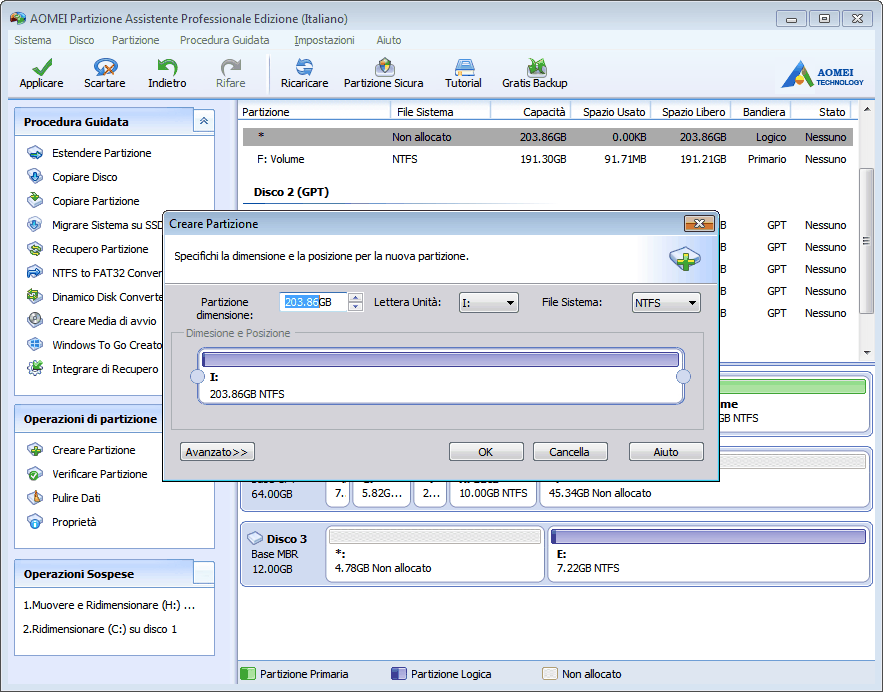The image size is (883, 692).
Task: Select the F: Volume partition row
Action: [x=548, y=159]
